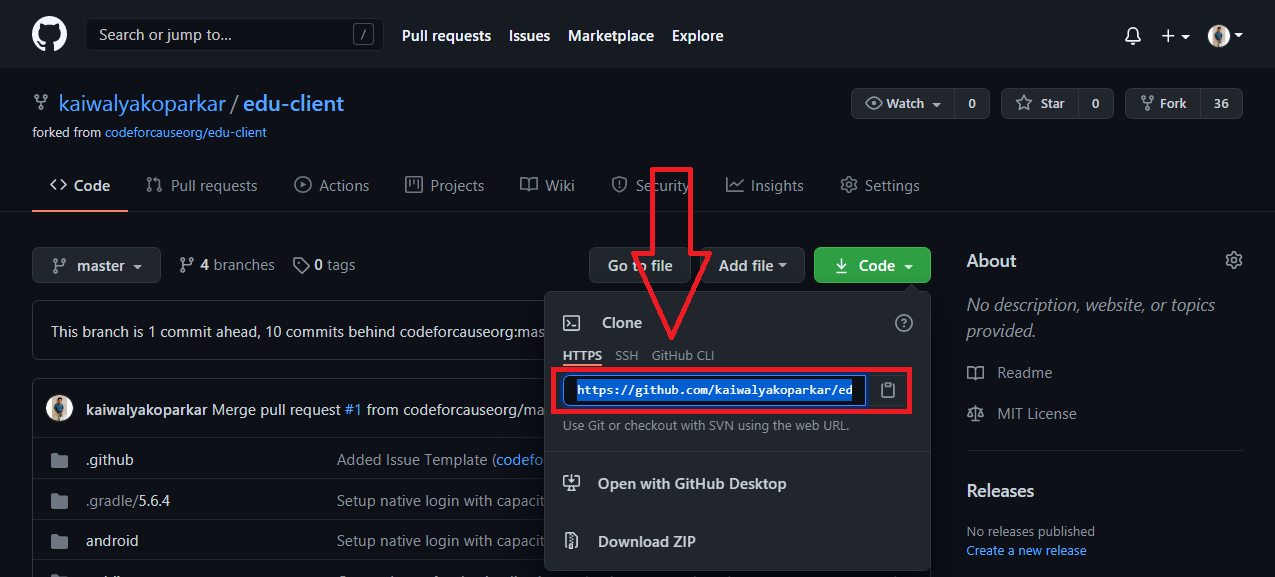This screenshot has width=1275, height=577.
Task: Open the master branch dropdown
Action: click(96, 265)
